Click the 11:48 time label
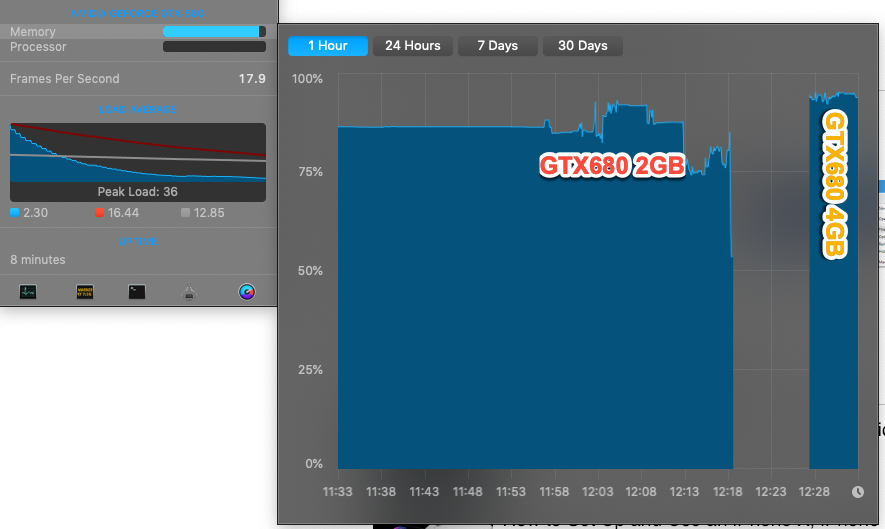Screen dimensions: 885x529 (x=467, y=492)
